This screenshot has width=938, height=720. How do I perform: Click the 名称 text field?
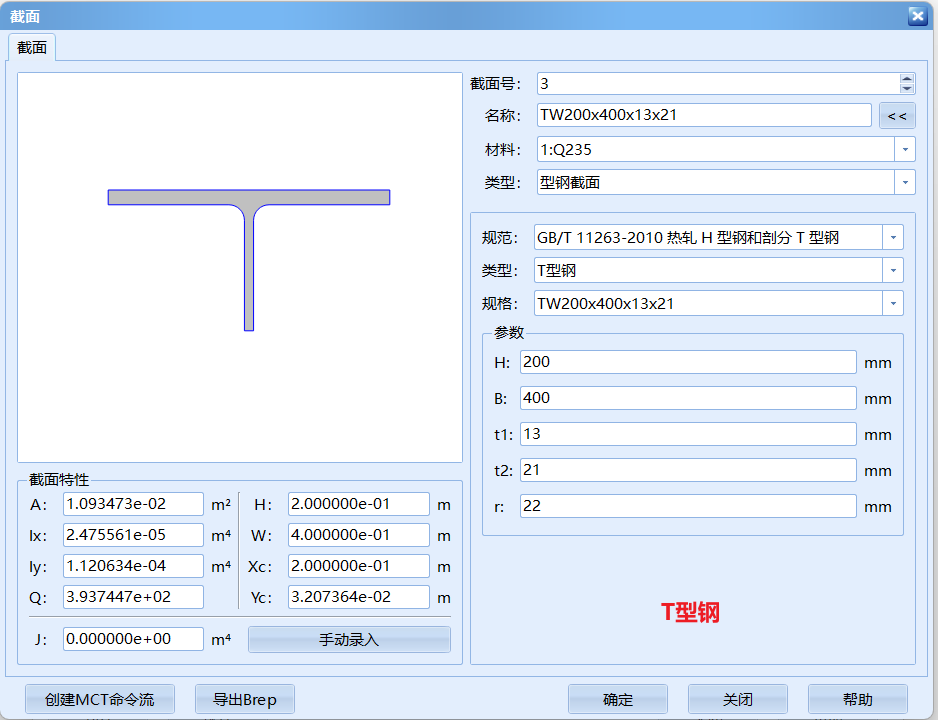[704, 115]
